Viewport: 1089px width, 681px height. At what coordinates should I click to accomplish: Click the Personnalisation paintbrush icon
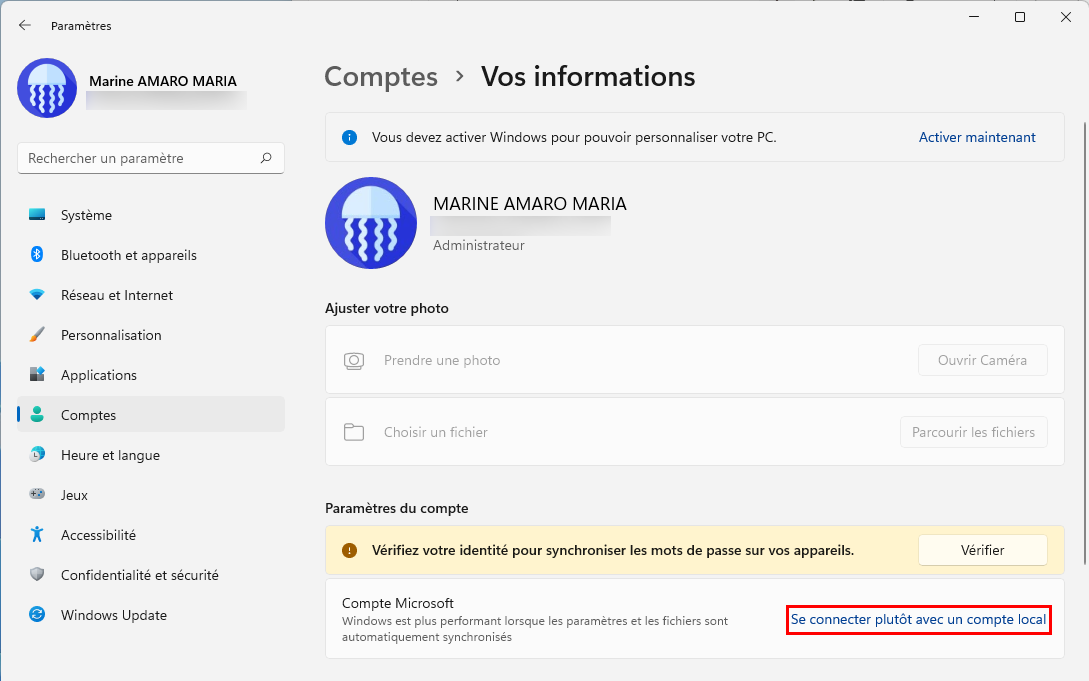(37, 335)
